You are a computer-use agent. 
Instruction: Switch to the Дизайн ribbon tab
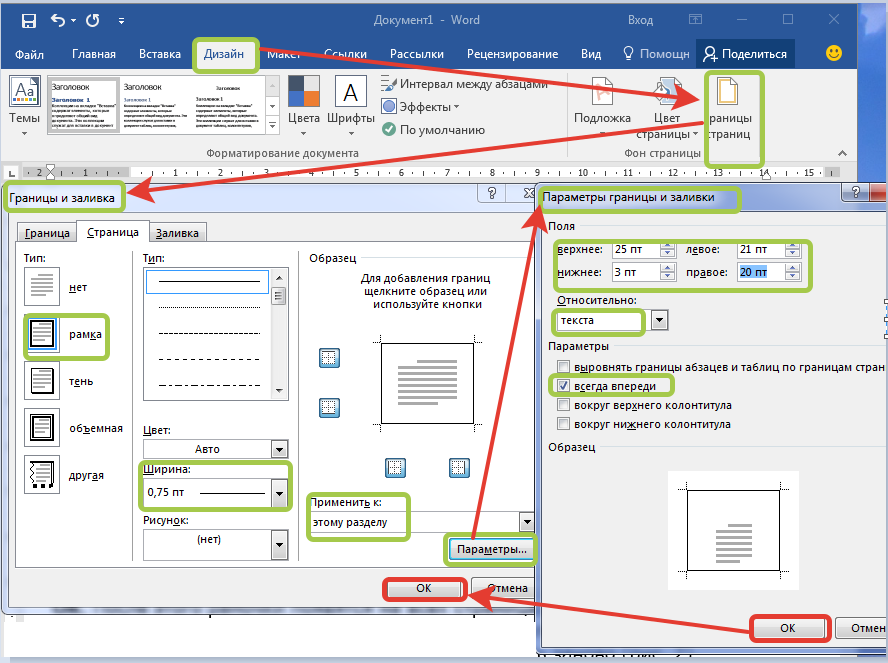[x=224, y=54]
